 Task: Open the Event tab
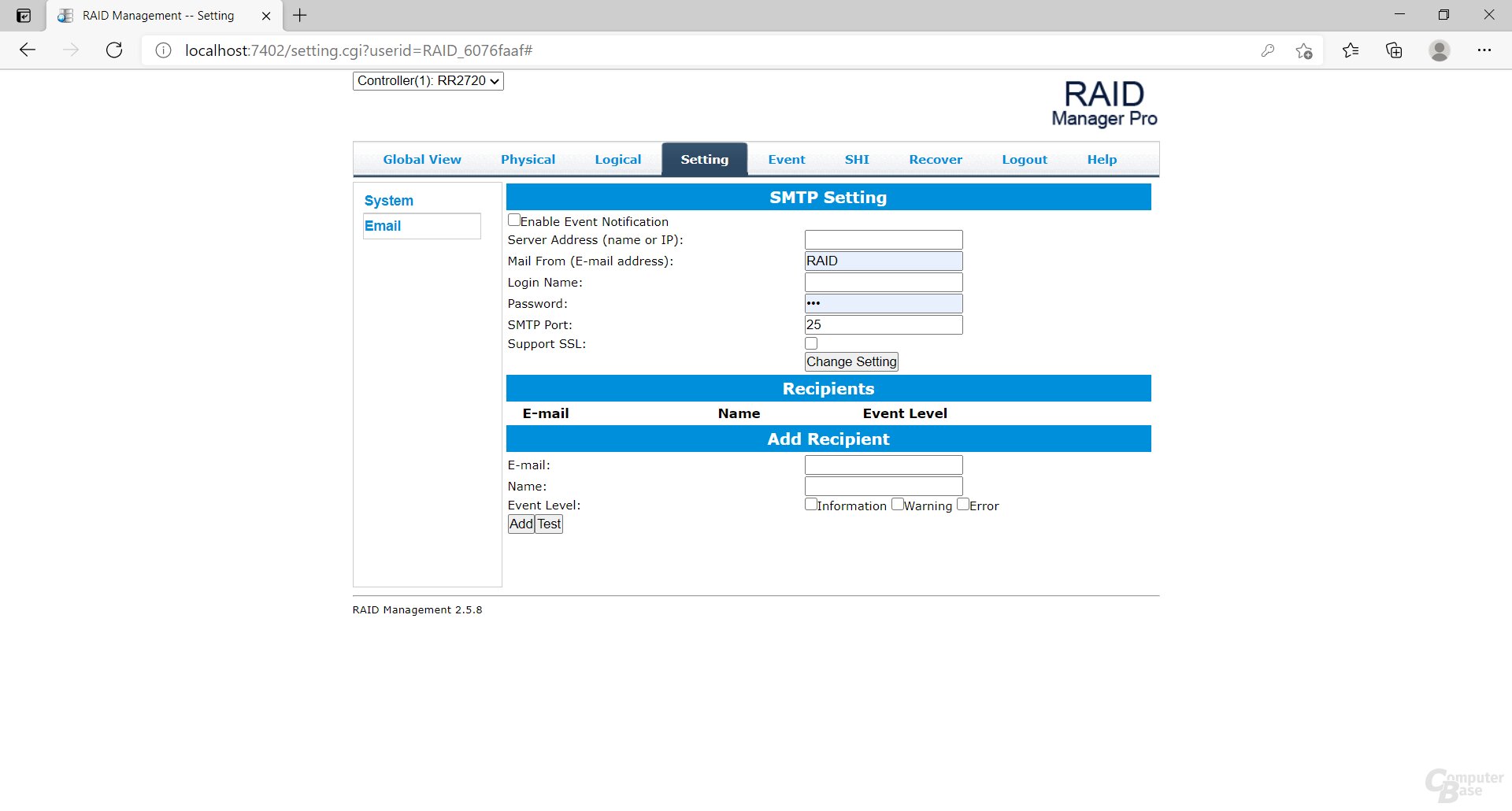point(787,159)
